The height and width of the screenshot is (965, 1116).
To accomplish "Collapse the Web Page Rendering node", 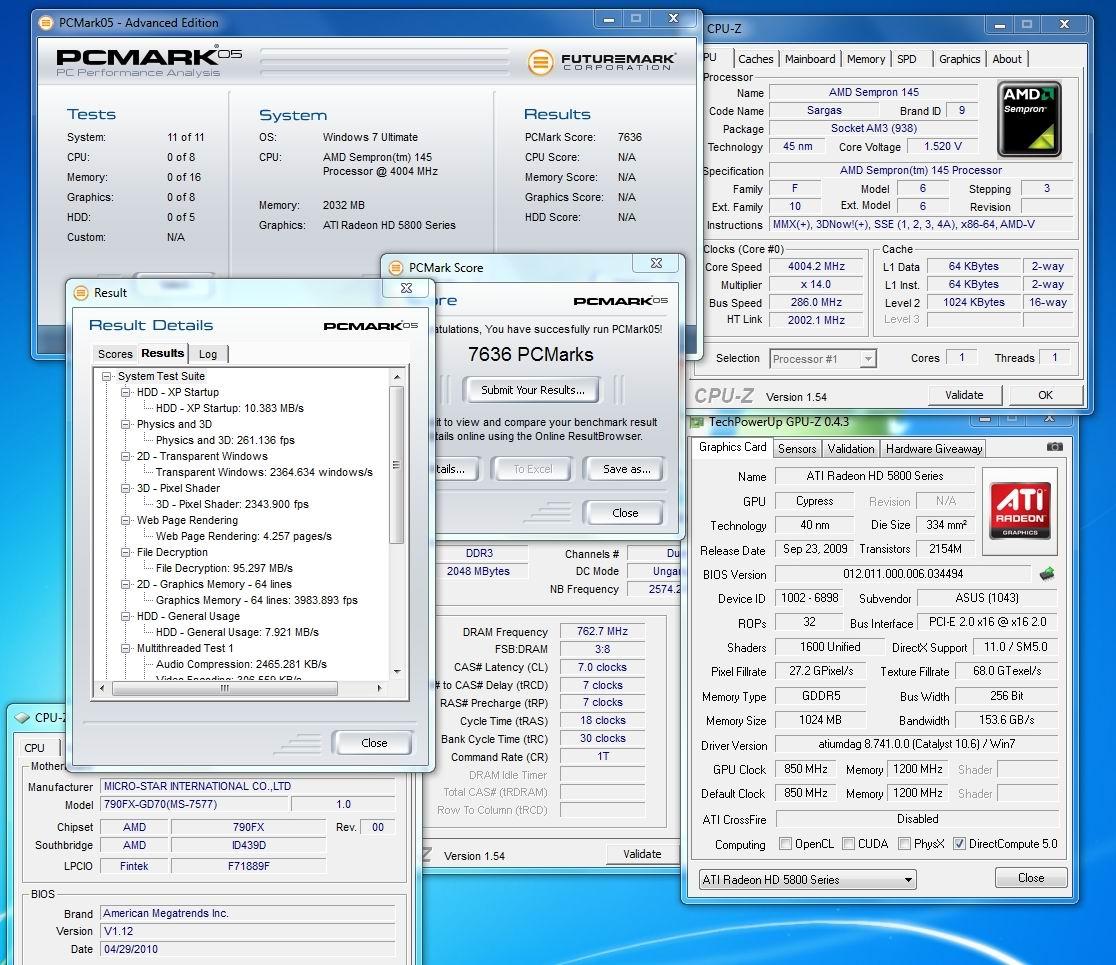I will tap(125, 520).
